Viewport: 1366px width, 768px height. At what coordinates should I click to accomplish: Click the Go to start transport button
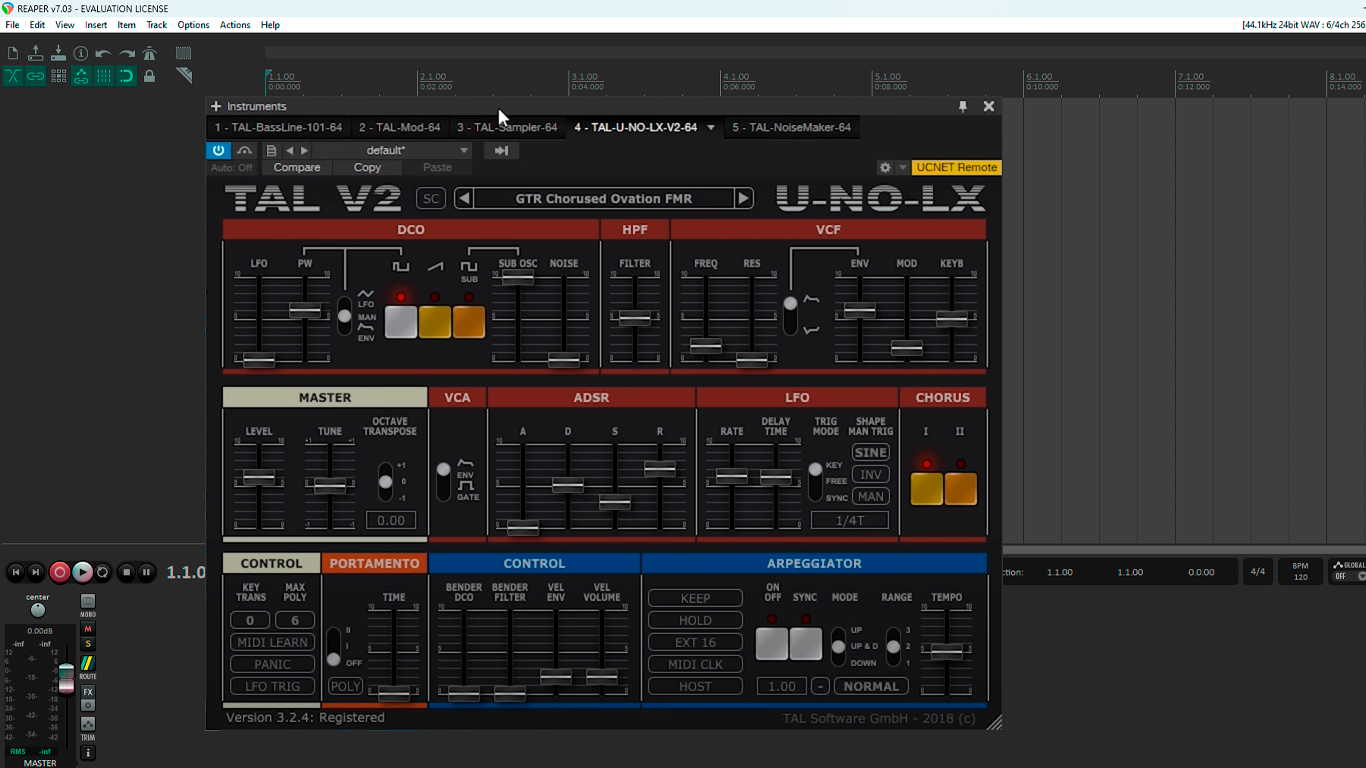(15, 572)
